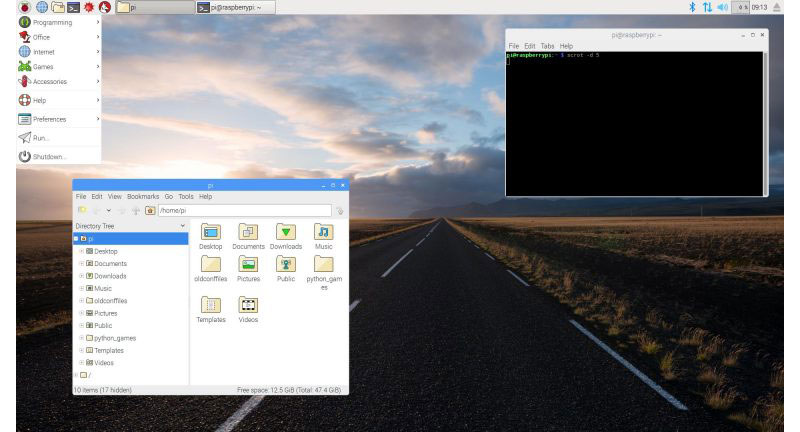Expand the Pictures tree node

tap(82, 313)
